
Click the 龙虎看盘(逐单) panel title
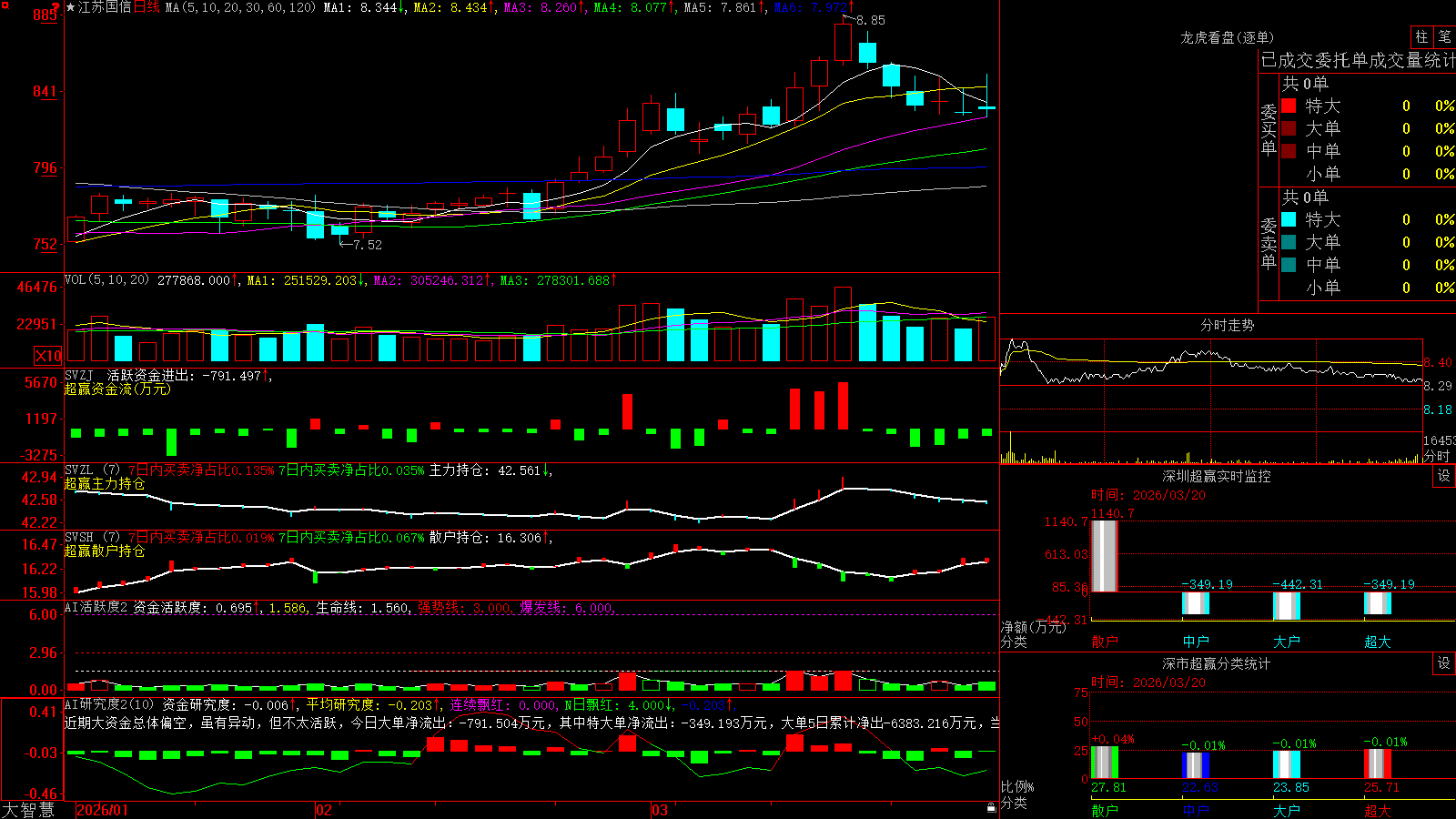(1227, 37)
